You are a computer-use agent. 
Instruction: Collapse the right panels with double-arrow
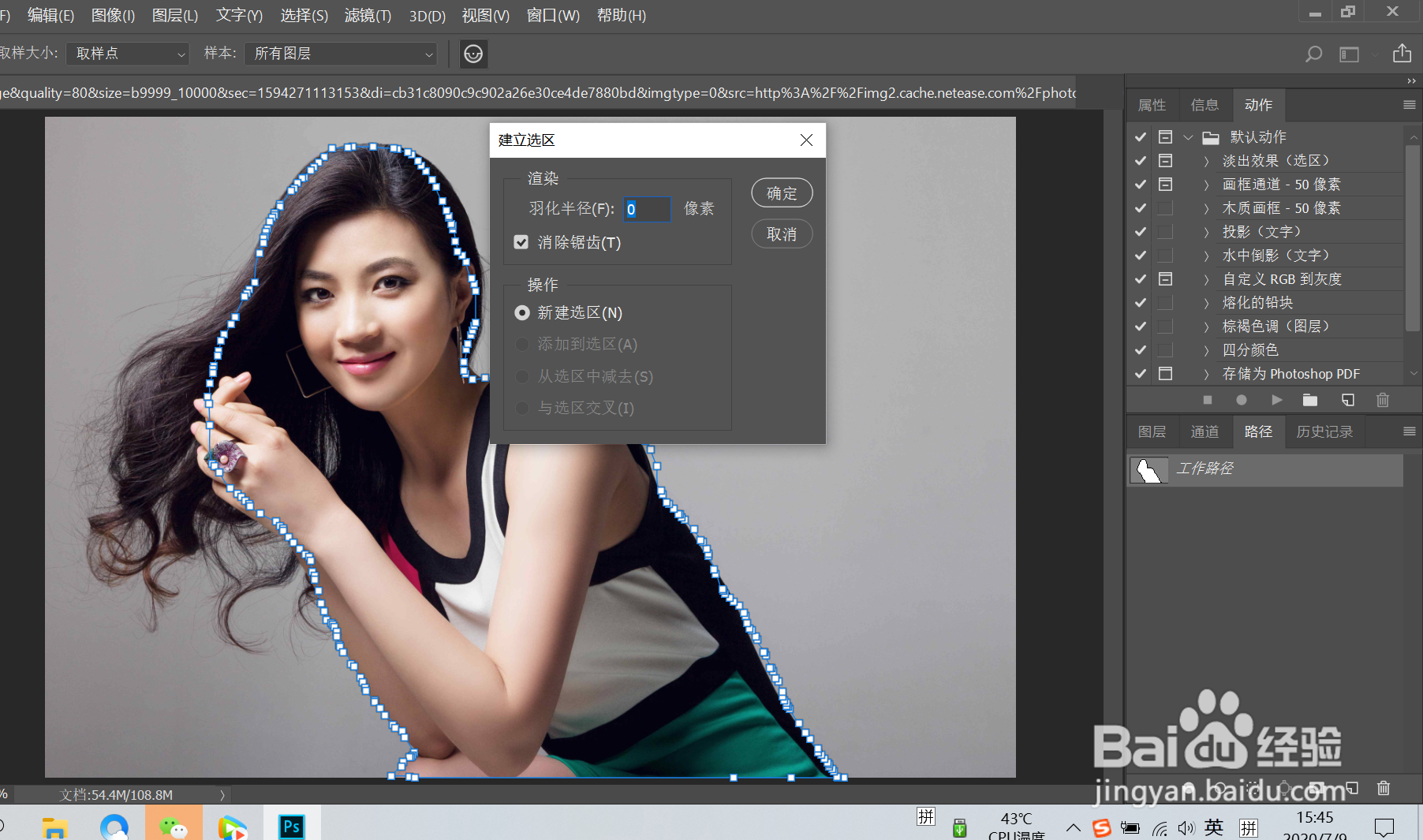(x=1411, y=81)
